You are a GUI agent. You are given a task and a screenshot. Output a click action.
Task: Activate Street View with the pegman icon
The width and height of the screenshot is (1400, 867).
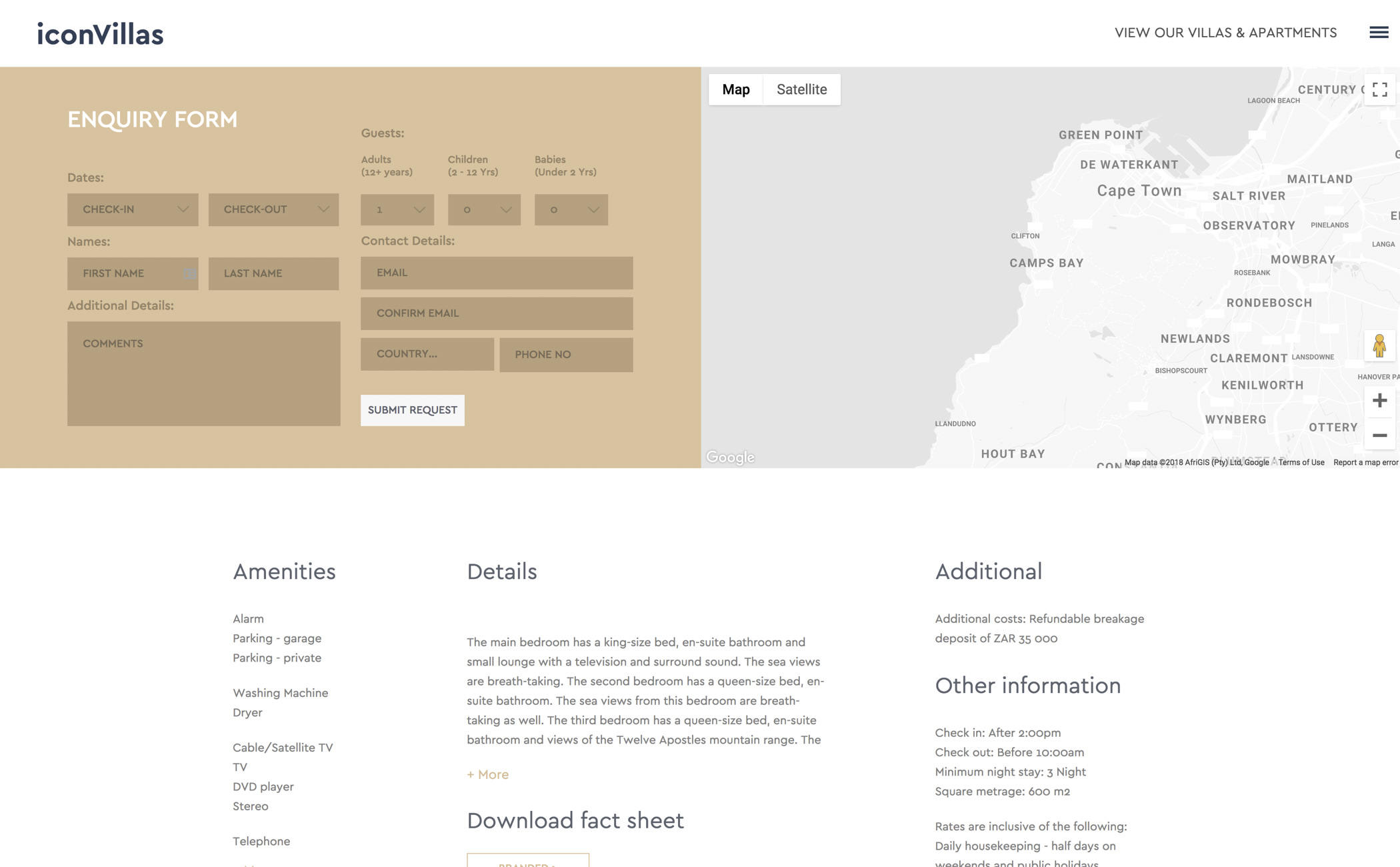pyautogui.click(x=1379, y=345)
